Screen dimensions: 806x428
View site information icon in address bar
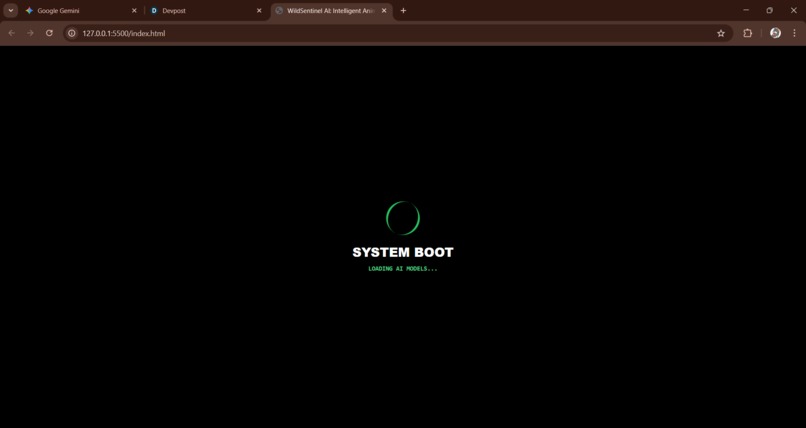pyautogui.click(x=72, y=33)
